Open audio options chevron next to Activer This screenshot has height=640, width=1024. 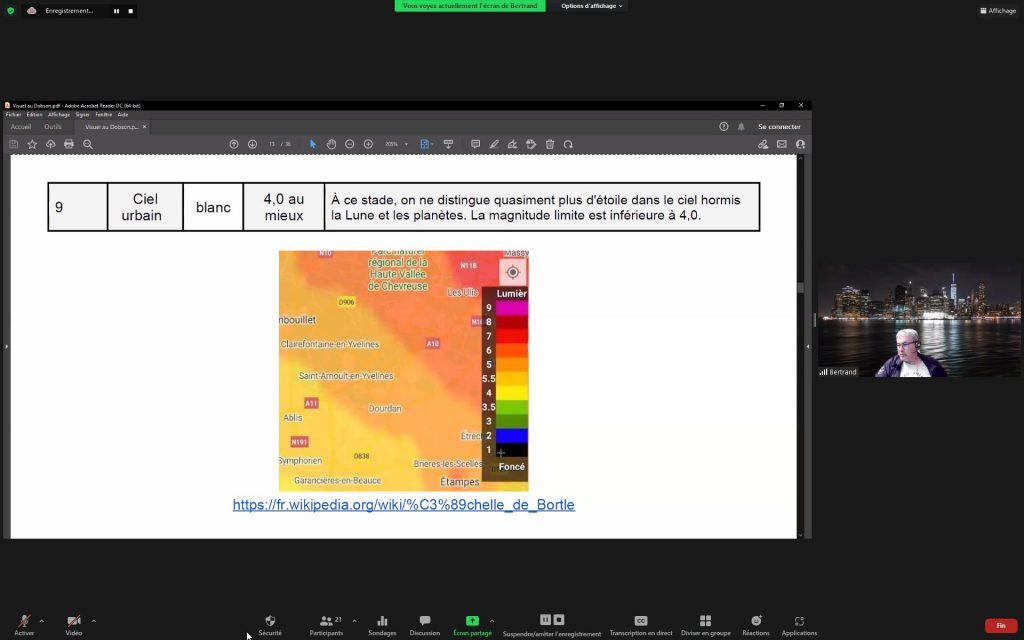click(42, 621)
